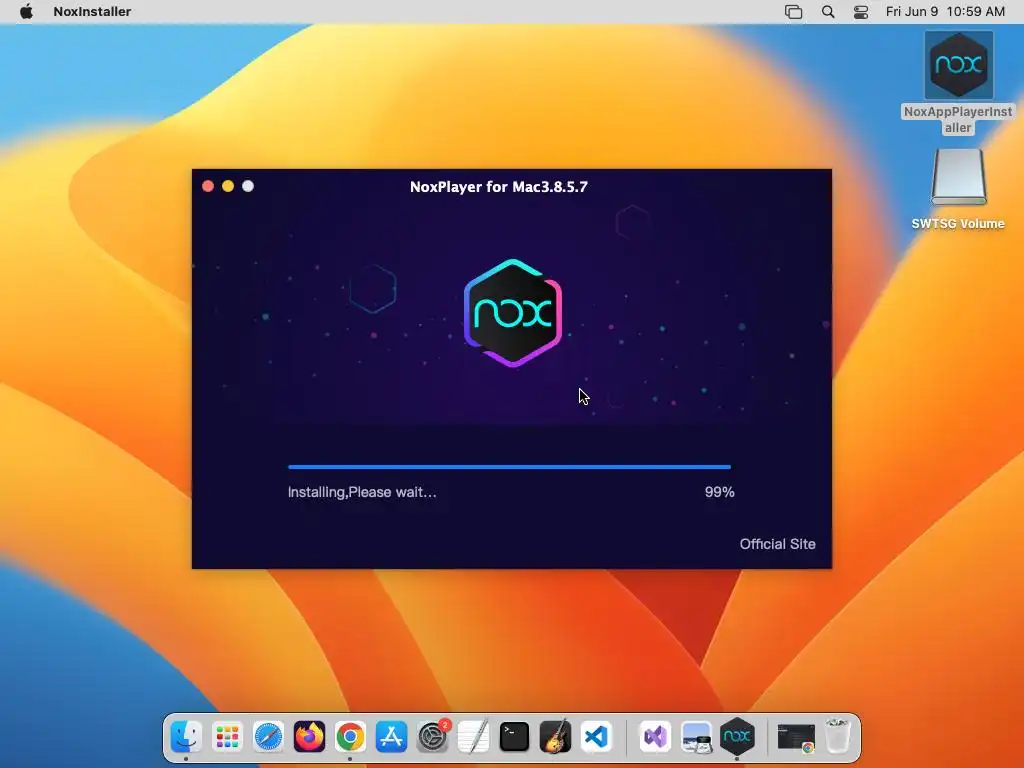1024x768 pixels.
Task: Click the NoxPlayer for Mac3.8.5.7 title
Action: pos(499,187)
